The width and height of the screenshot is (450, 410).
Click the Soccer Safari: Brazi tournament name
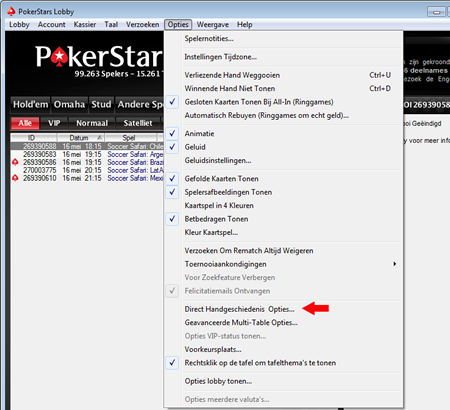click(135, 162)
